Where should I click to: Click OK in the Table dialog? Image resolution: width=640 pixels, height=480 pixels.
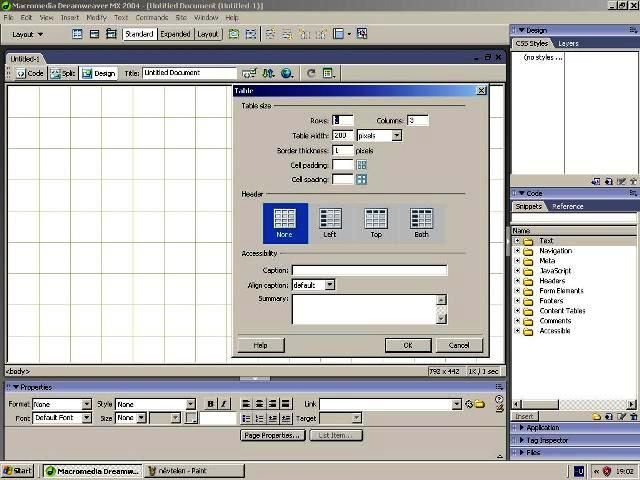pos(408,345)
